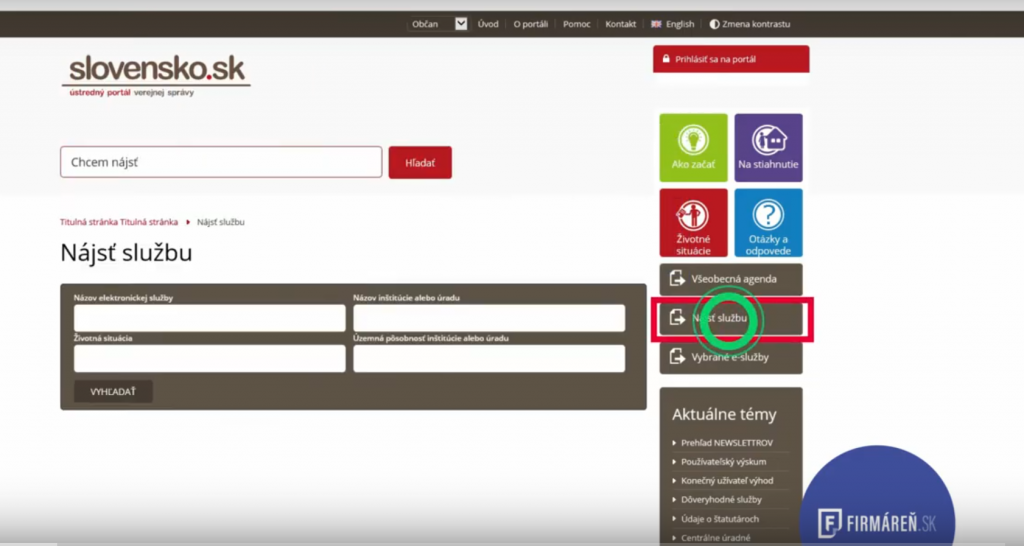Image resolution: width=1024 pixels, height=546 pixels.
Task: Open Údaje o štatutároch link
Action: (x=720, y=519)
